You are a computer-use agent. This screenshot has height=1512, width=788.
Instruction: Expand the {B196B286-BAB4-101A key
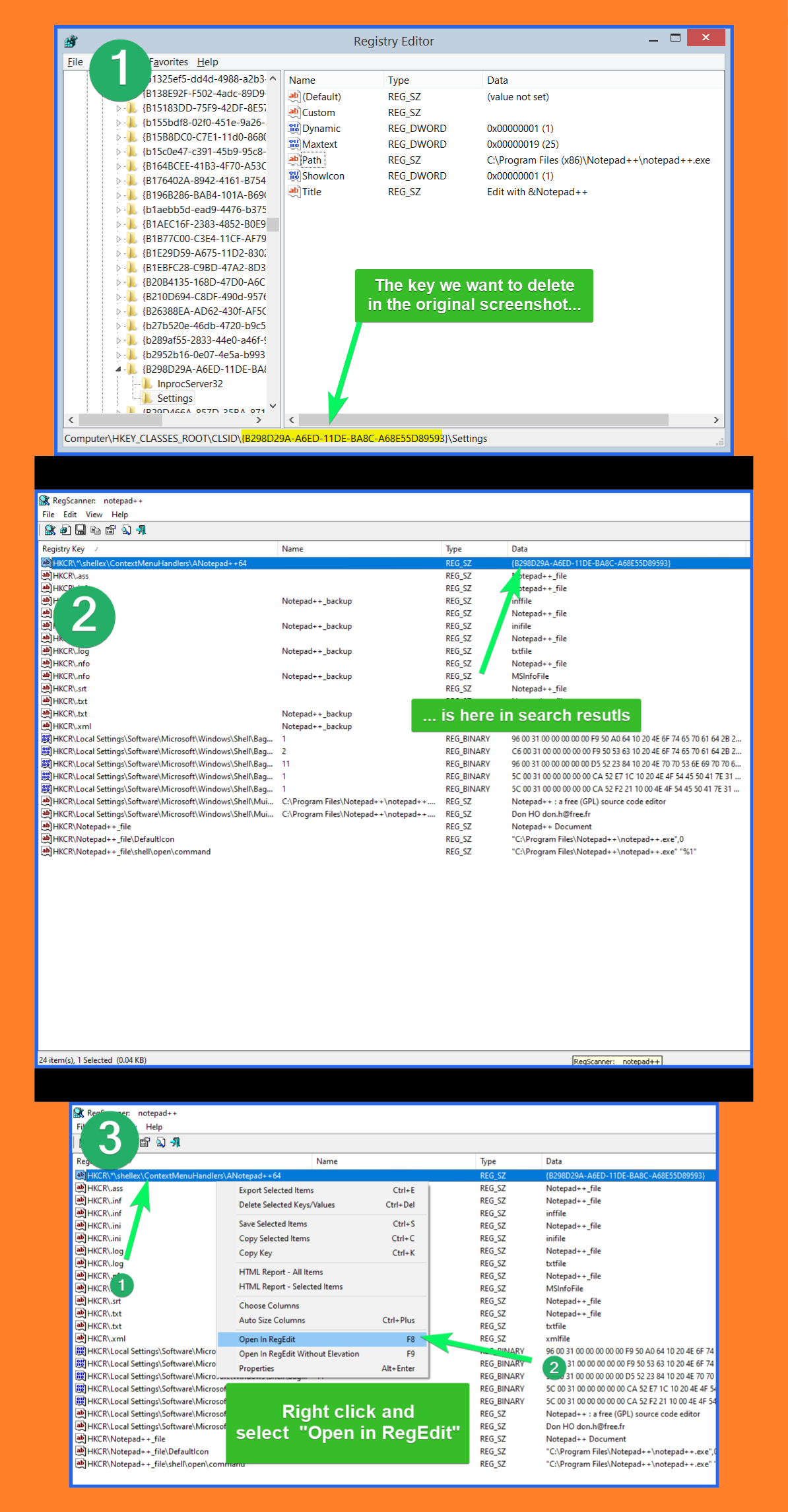coord(119,195)
